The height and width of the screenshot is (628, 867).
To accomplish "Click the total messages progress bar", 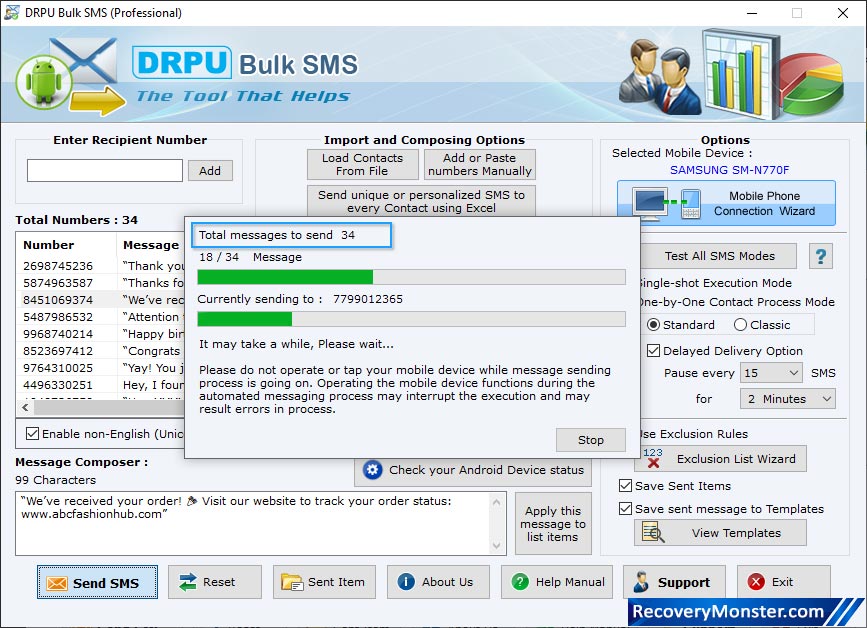I will [411, 277].
